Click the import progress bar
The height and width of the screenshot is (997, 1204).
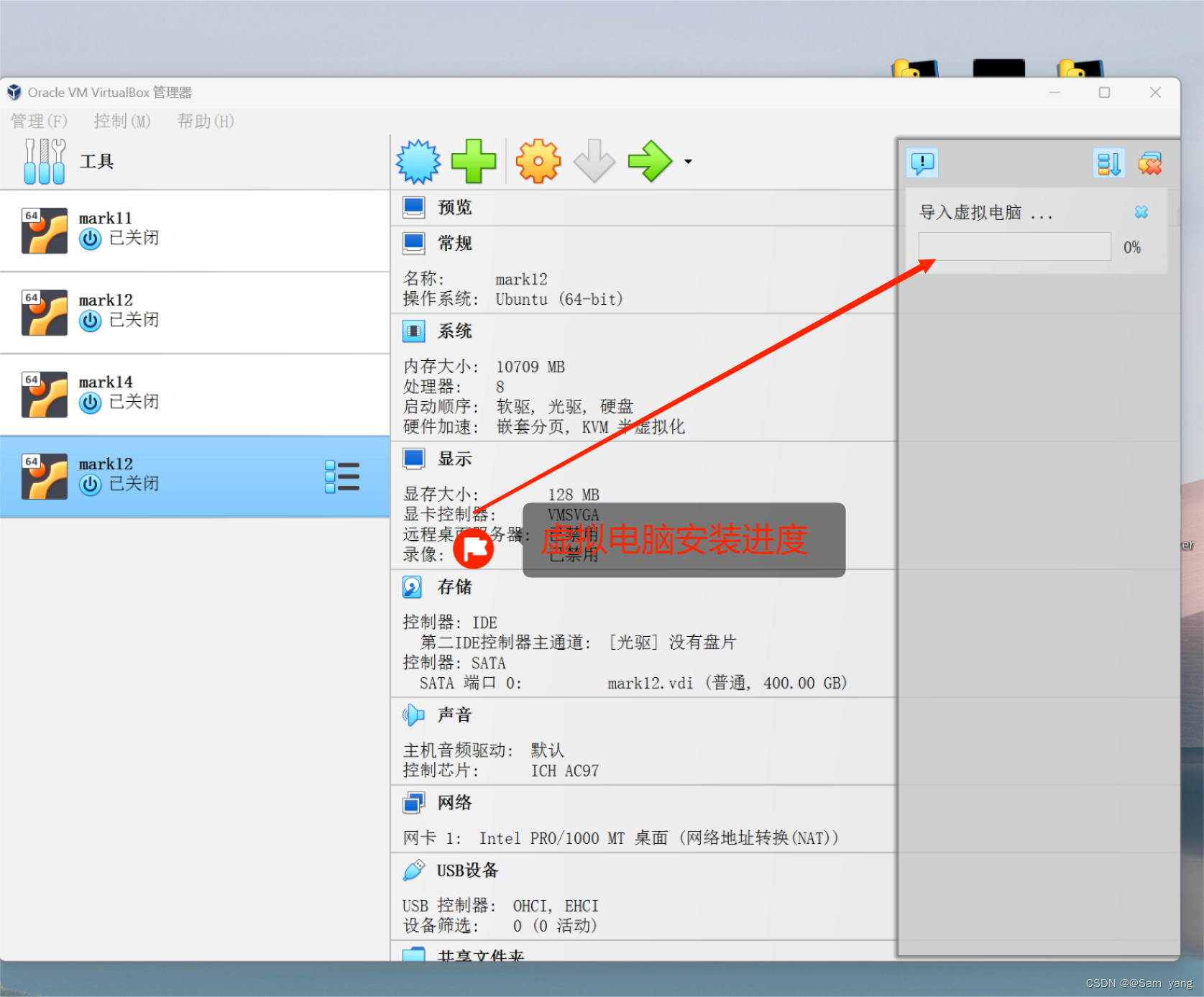click(x=1014, y=247)
